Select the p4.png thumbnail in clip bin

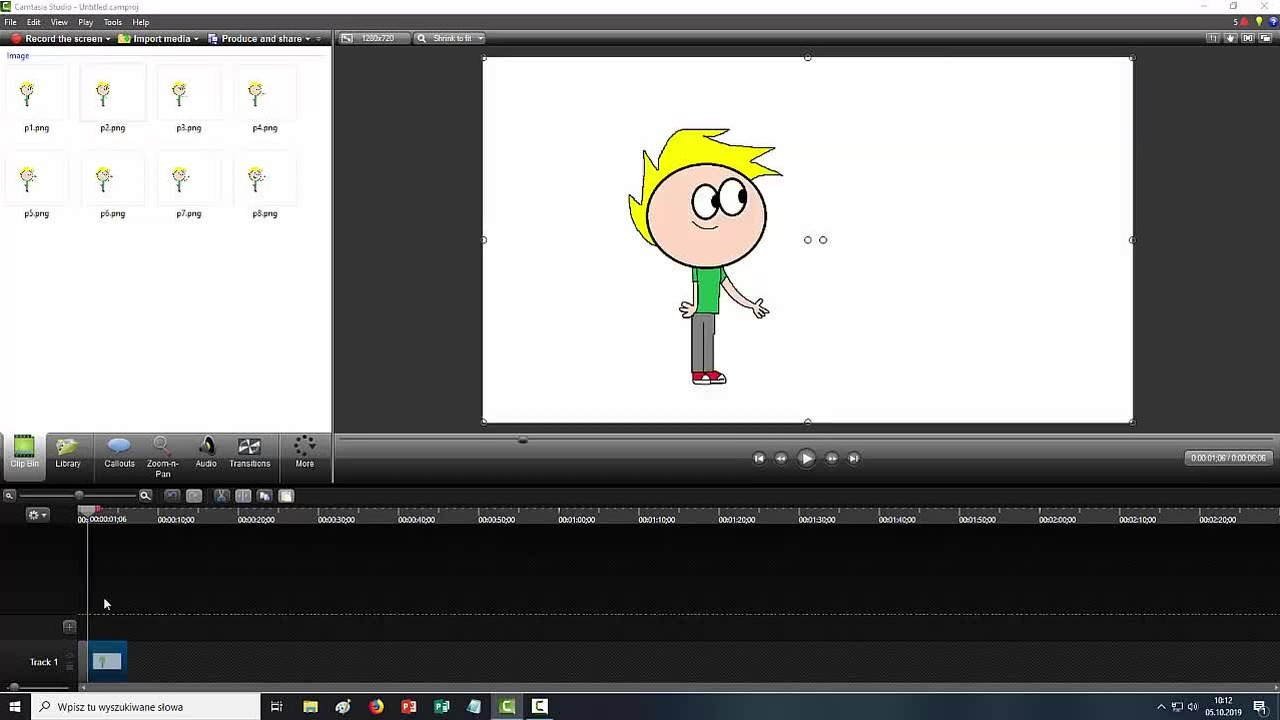264,101
